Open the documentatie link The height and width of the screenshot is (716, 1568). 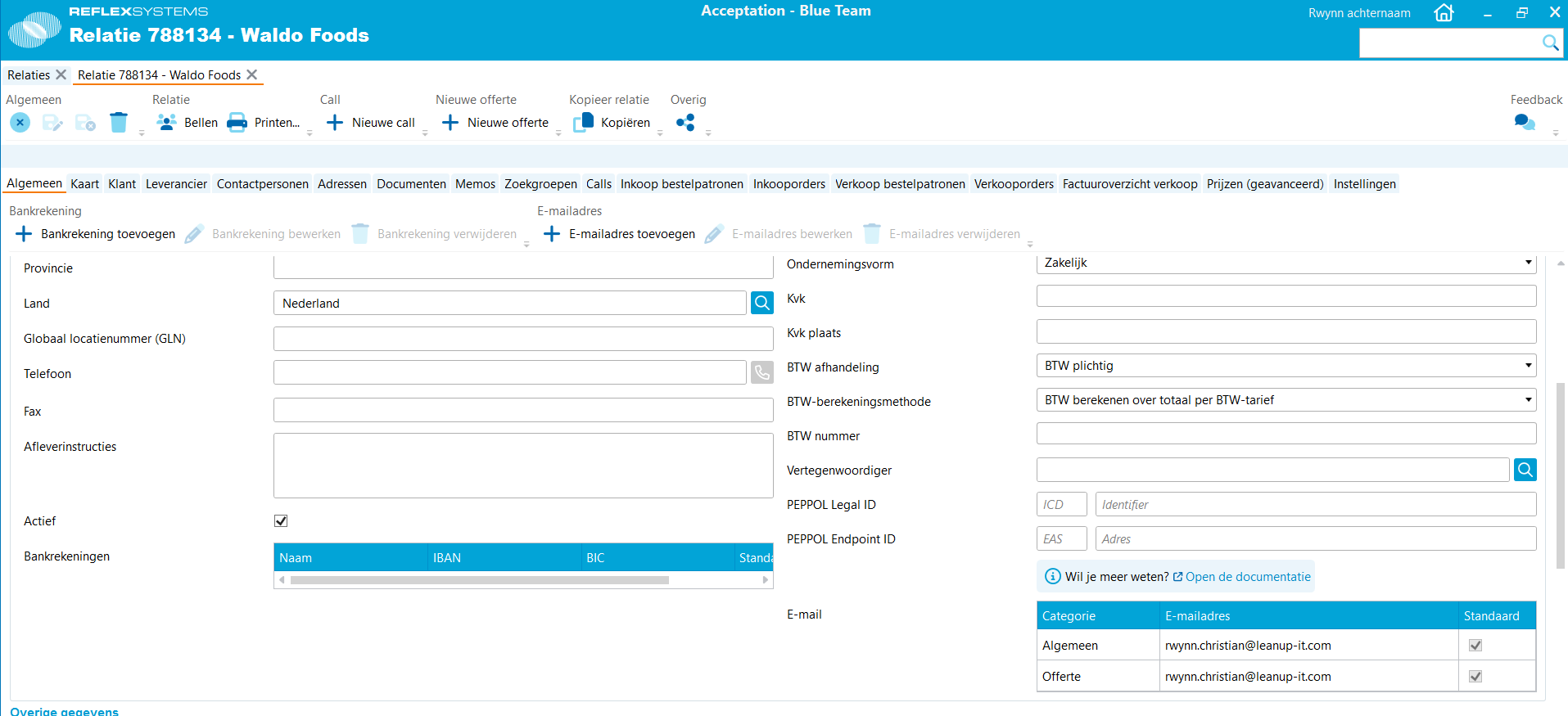(1248, 577)
